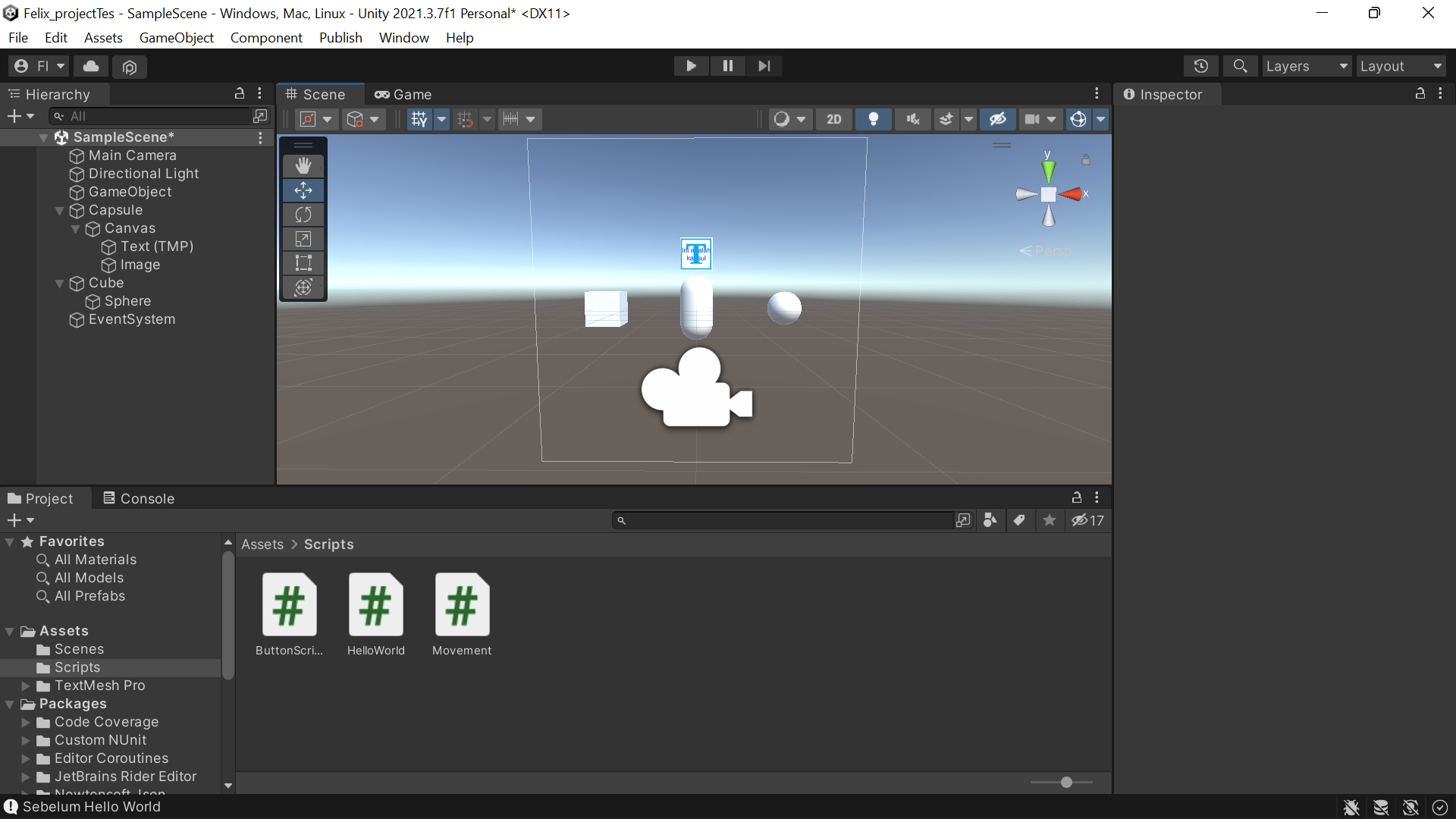This screenshot has height=819, width=1456.
Task: Select the Rotate tool
Action: (x=303, y=215)
